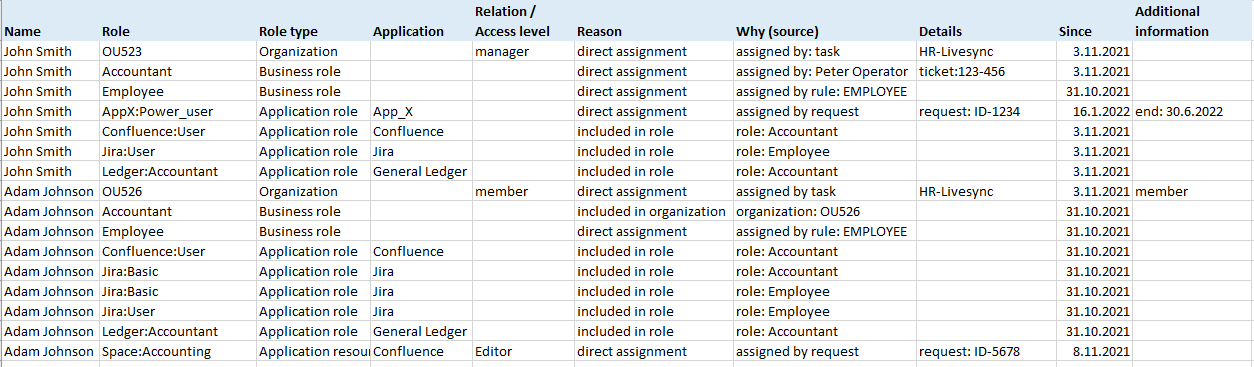Click the Space:Accounting role cell

click(177, 351)
